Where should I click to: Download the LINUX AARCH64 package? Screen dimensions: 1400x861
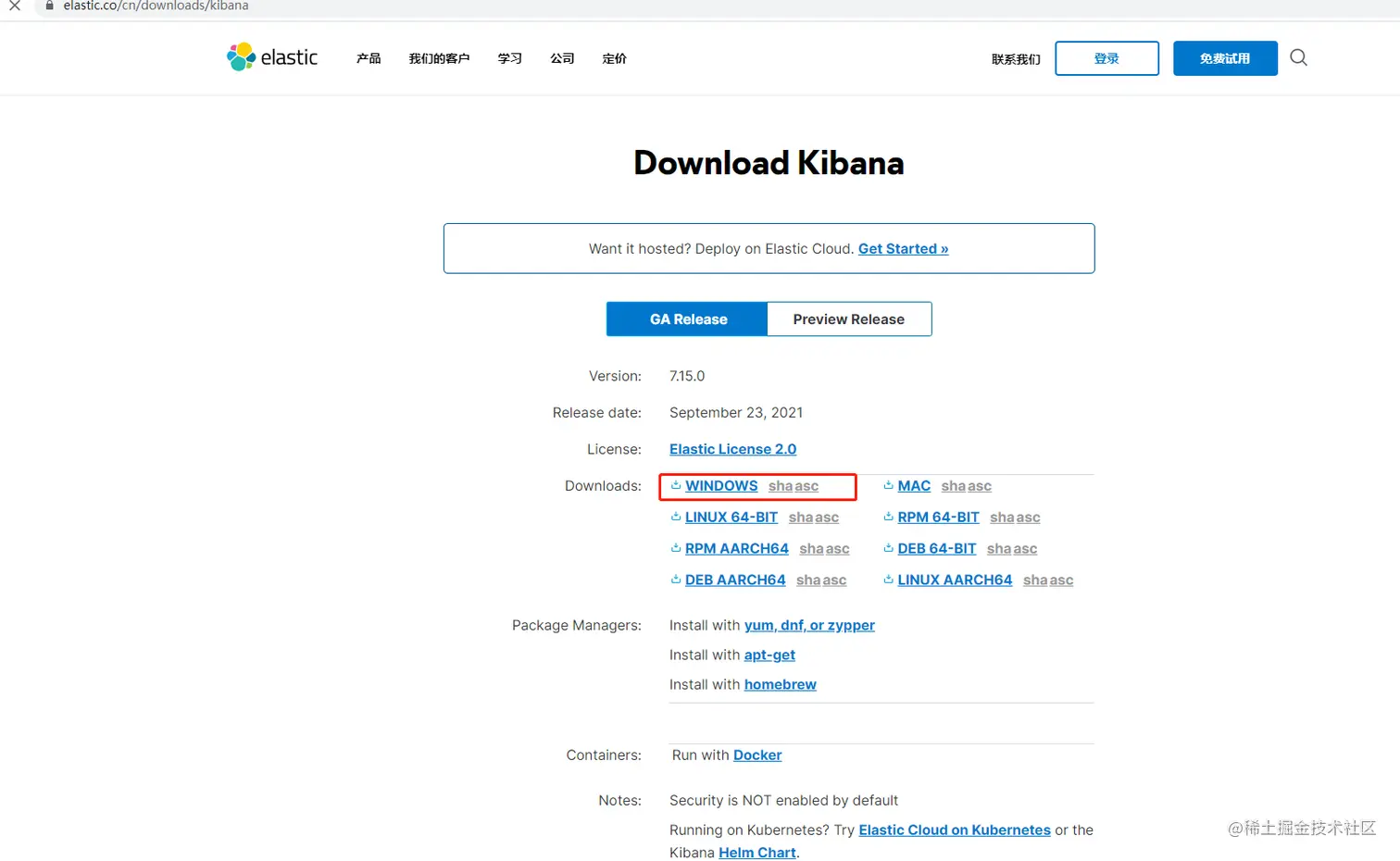point(955,580)
